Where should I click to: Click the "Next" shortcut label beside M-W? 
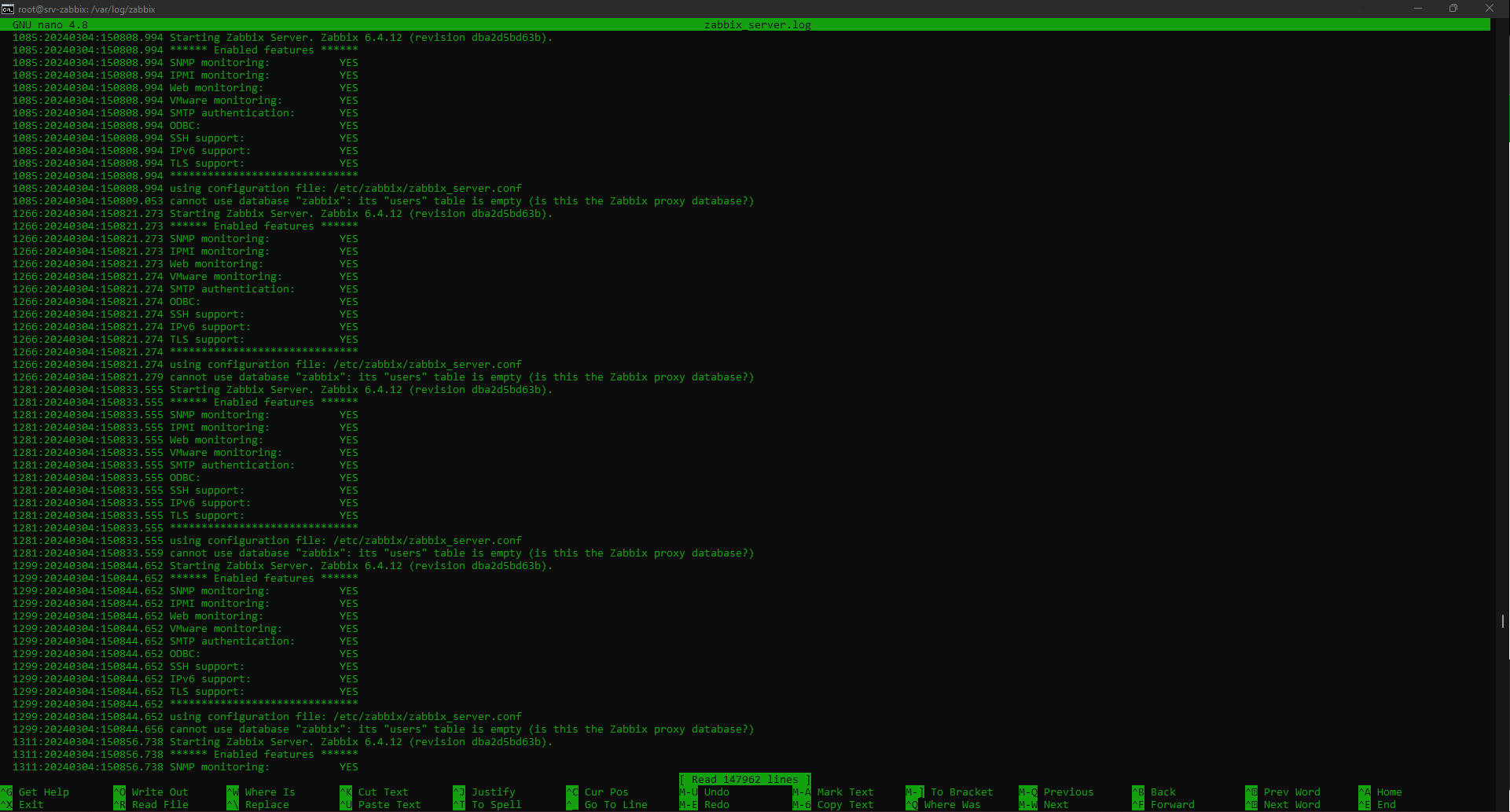click(1056, 805)
